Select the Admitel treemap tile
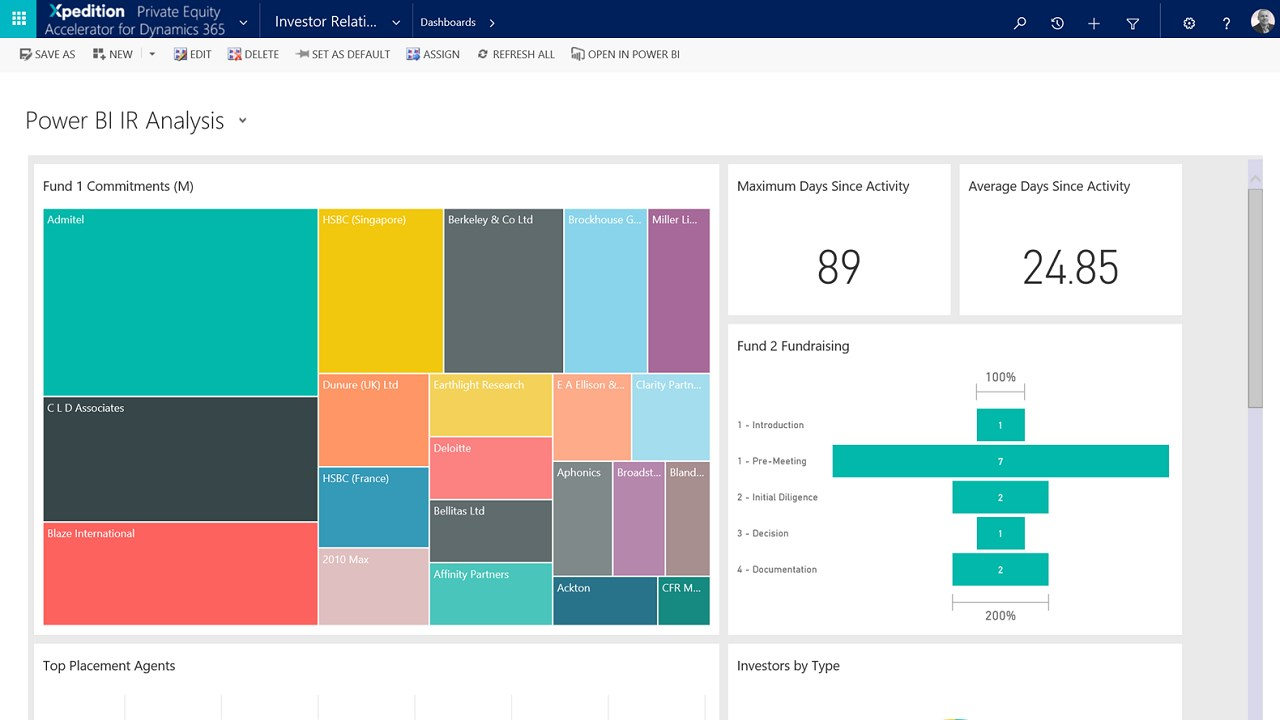 [180, 302]
